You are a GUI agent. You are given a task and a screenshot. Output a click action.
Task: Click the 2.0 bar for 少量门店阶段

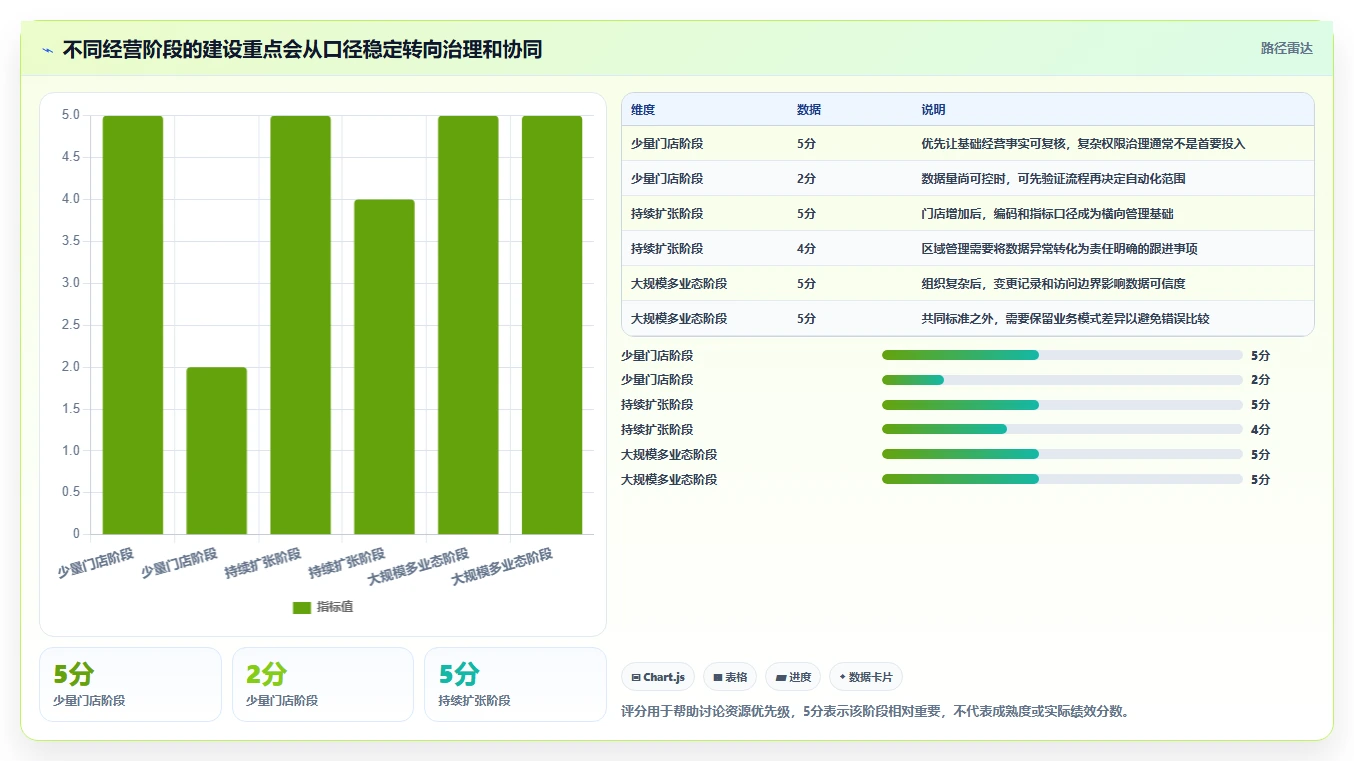[x=217, y=450]
